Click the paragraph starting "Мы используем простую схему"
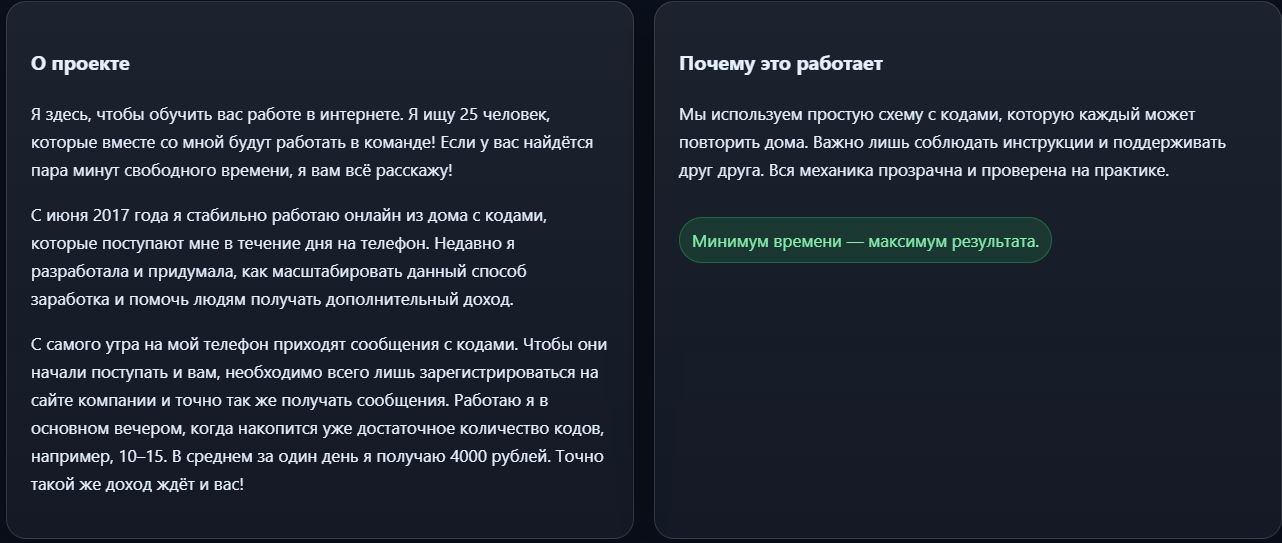Image resolution: width=1282 pixels, height=543 pixels. tap(951, 142)
